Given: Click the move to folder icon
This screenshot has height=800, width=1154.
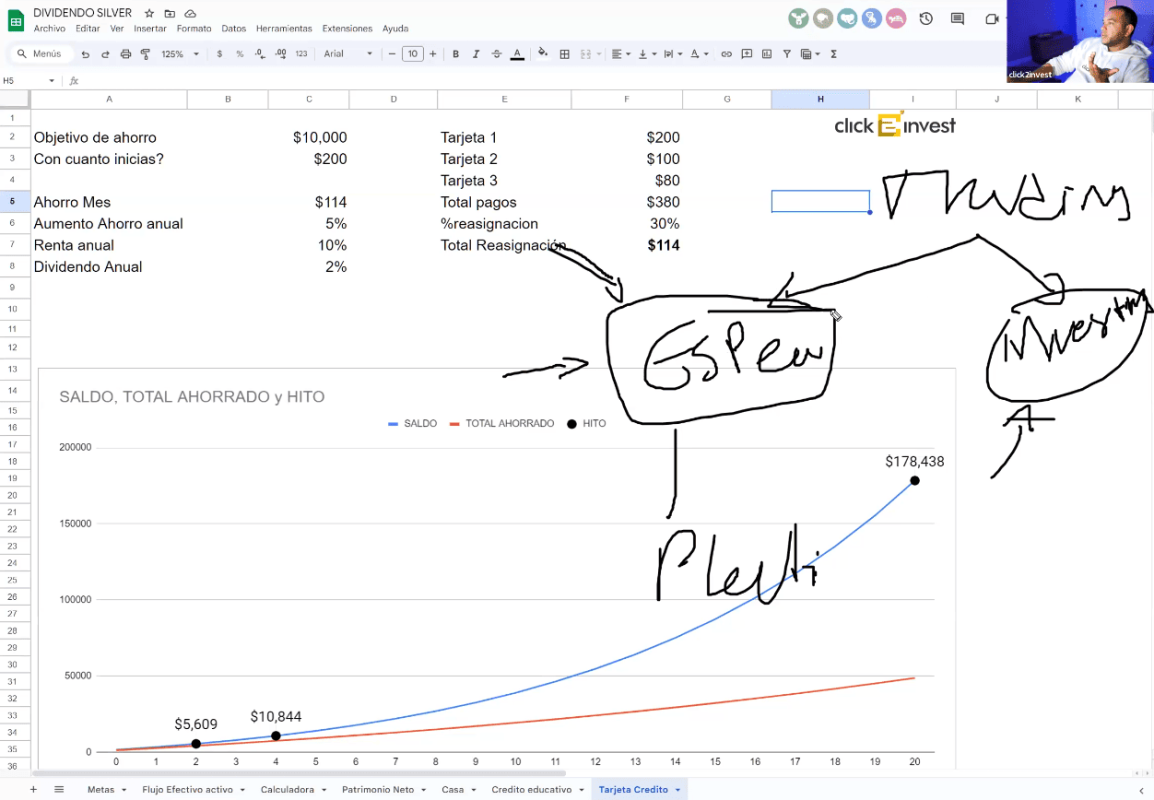Looking at the screenshot, I should point(170,13).
